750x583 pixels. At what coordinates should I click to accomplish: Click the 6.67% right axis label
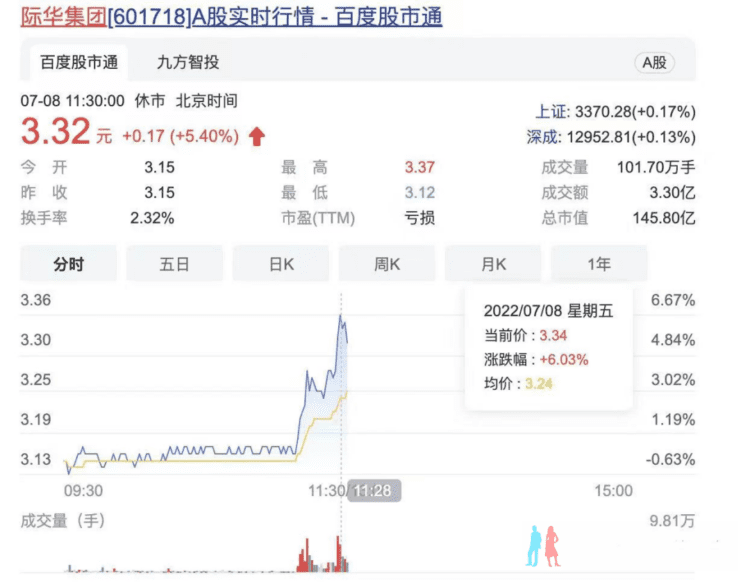[x=673, y=300]
